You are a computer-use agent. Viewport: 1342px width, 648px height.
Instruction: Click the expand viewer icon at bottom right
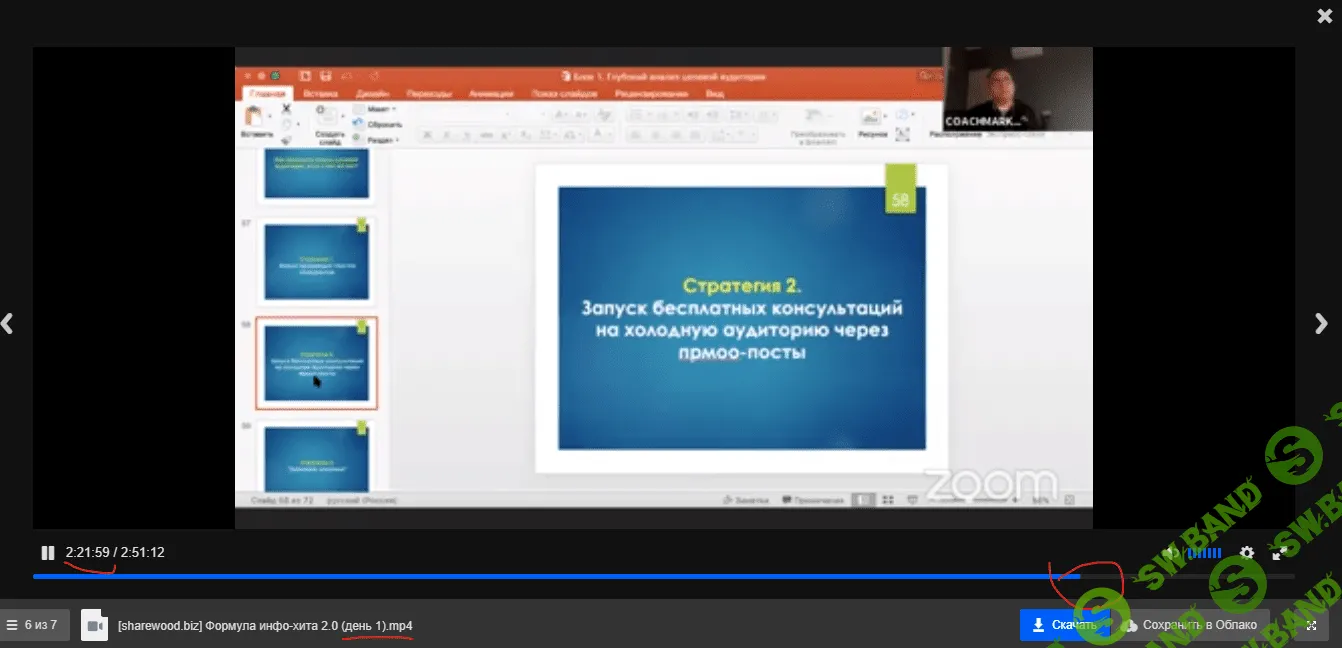(1311, 626)
